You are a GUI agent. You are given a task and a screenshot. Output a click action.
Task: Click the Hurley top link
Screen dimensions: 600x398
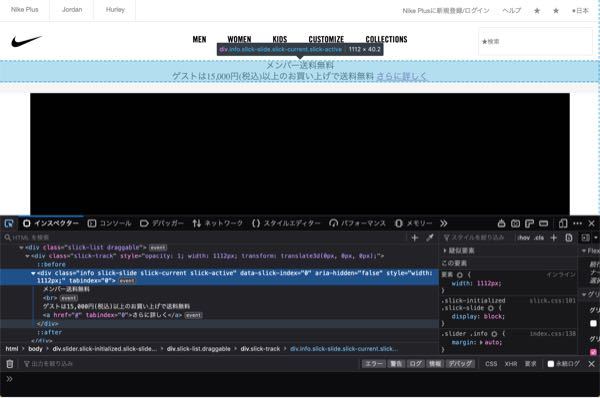(x=115, y=10)
